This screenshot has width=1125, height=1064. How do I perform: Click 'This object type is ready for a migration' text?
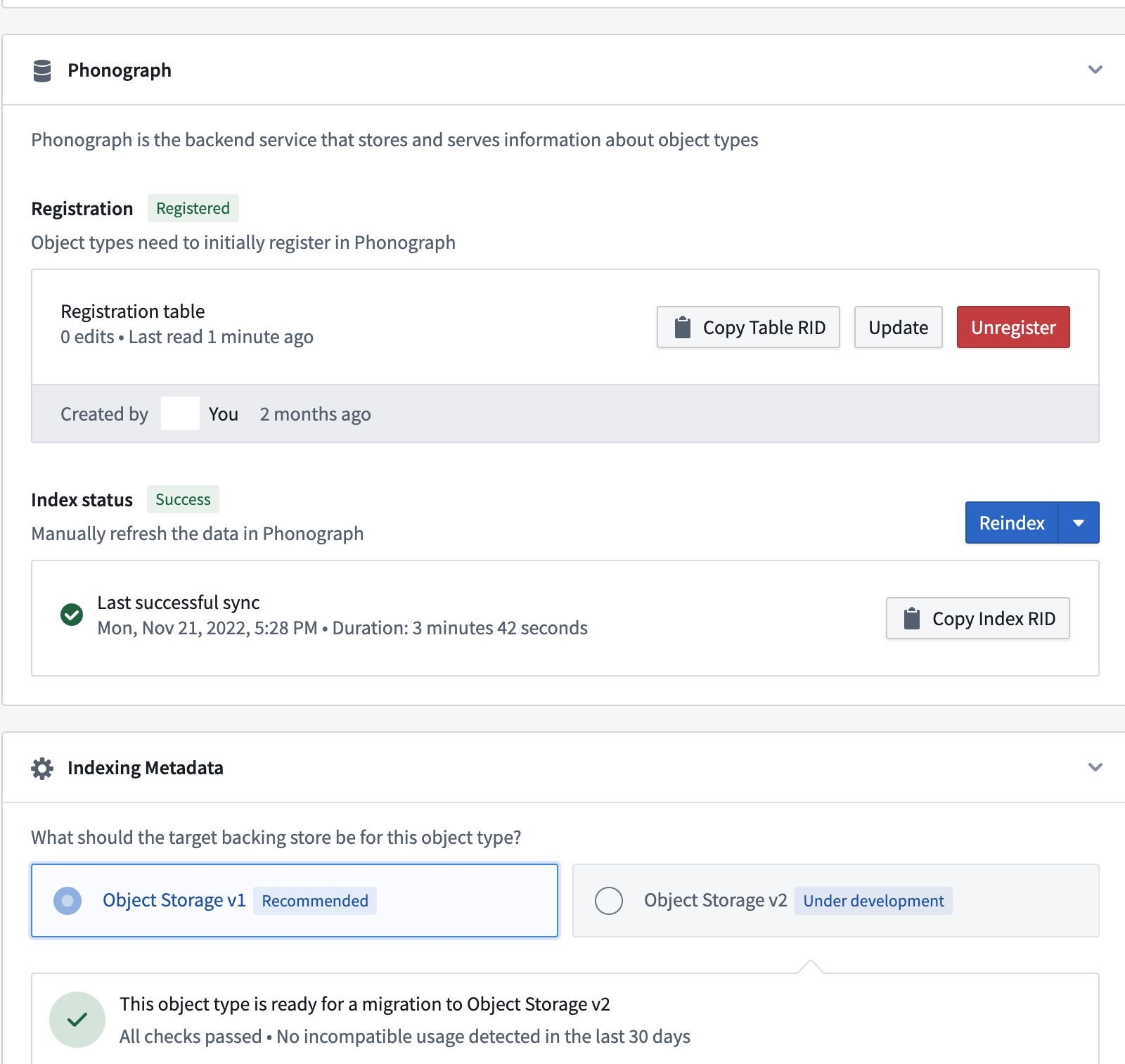[x=365, y=1004]
